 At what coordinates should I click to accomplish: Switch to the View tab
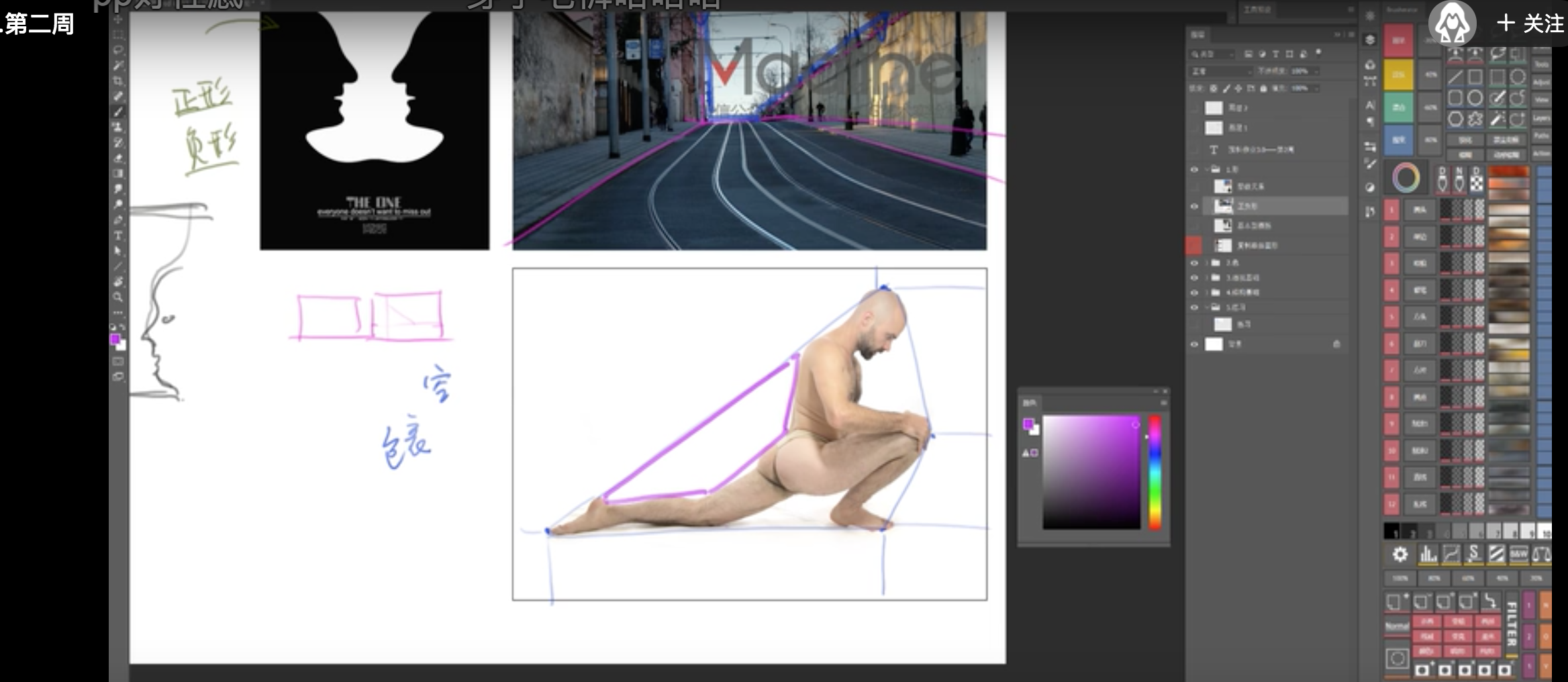[1541, 99]
